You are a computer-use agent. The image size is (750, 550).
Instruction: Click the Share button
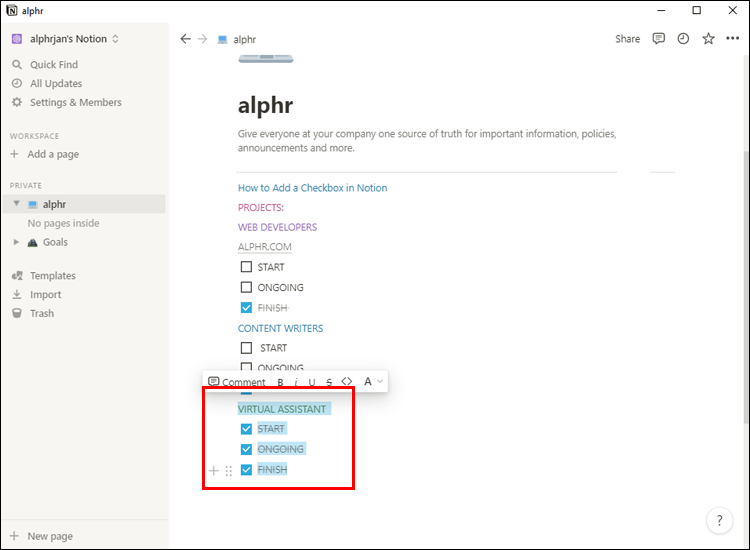tap(627, 39)
